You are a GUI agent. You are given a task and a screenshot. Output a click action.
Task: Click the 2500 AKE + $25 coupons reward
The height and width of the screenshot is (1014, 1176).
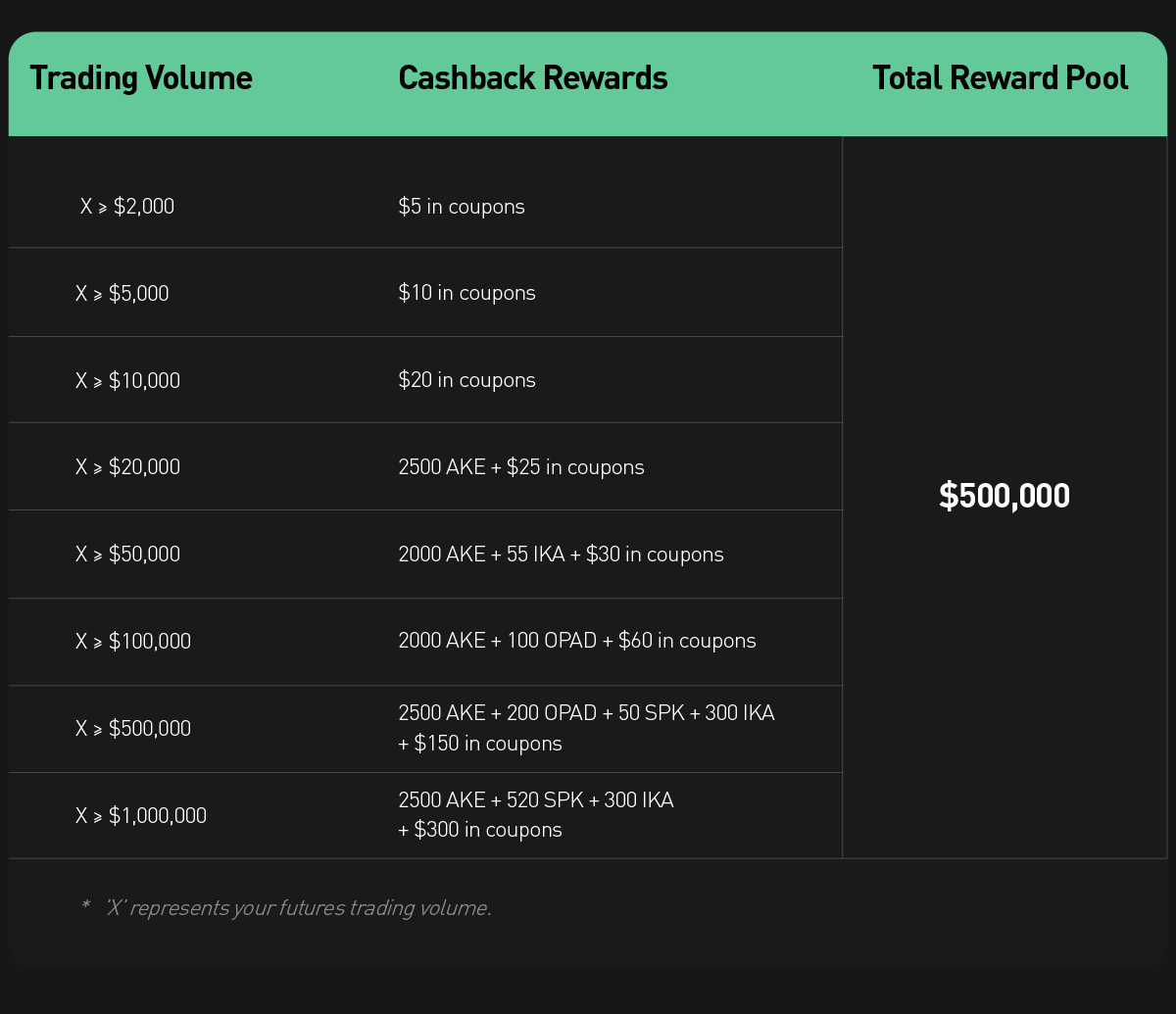pyautogui.click(x=521, y=467)
